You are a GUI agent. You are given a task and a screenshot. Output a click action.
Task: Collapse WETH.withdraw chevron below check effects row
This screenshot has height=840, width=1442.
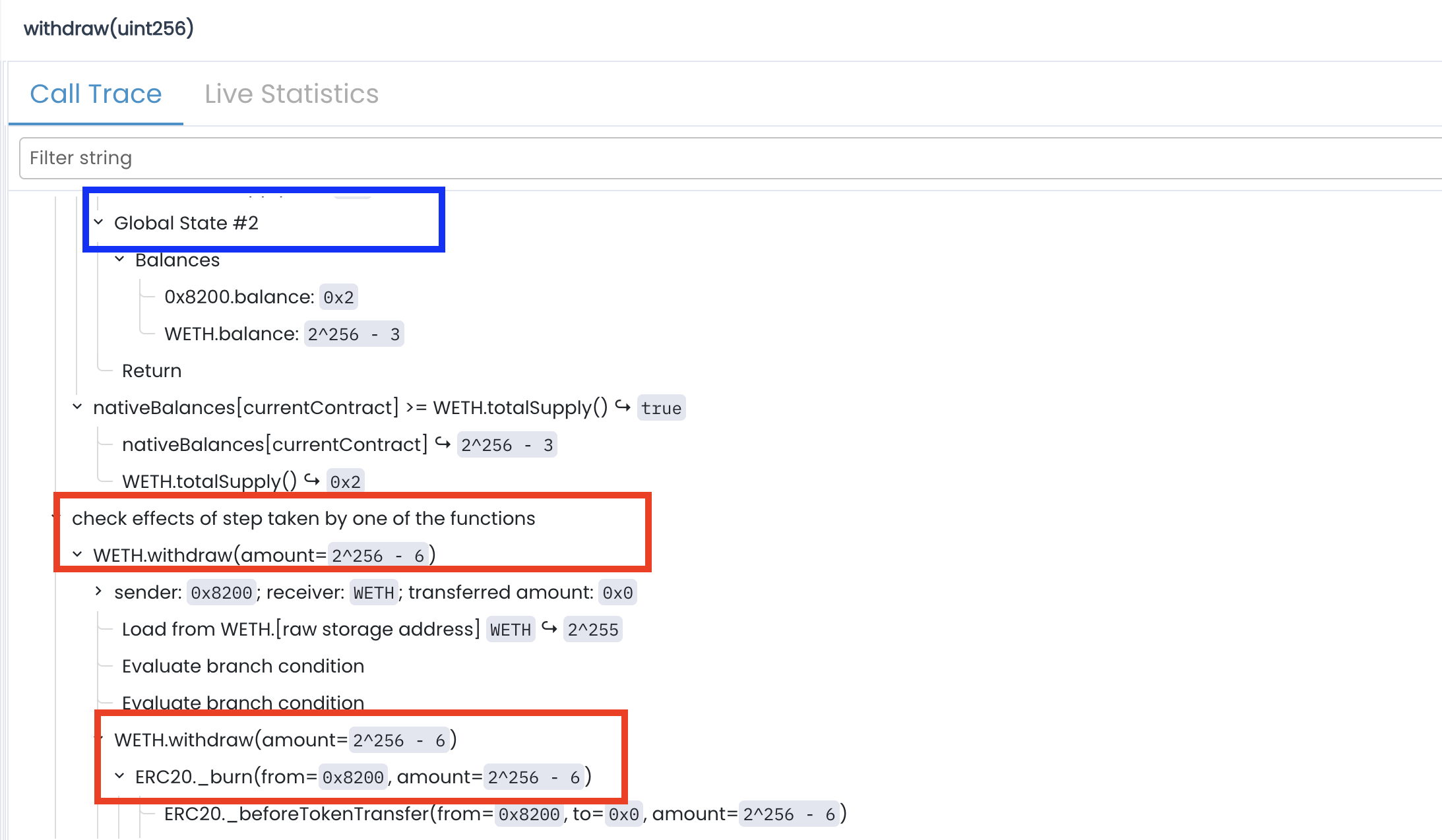77,555
